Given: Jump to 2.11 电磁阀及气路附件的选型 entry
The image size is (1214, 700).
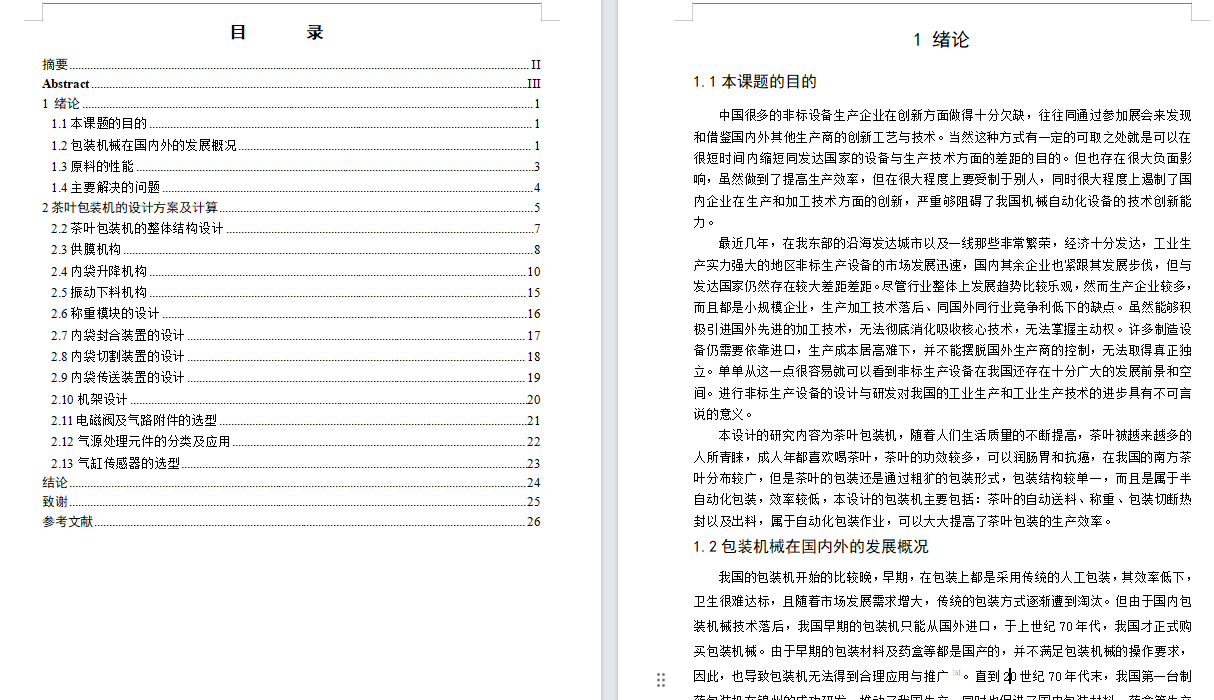Looking at the screenshot, I should [x=296, y=420].
